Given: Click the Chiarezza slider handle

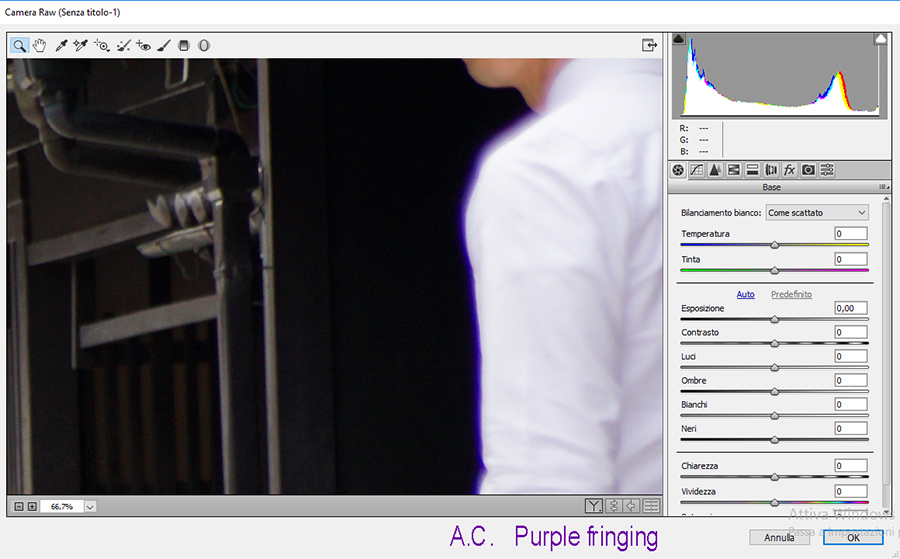Looking at the screenshot, I should tap(774, 477).
